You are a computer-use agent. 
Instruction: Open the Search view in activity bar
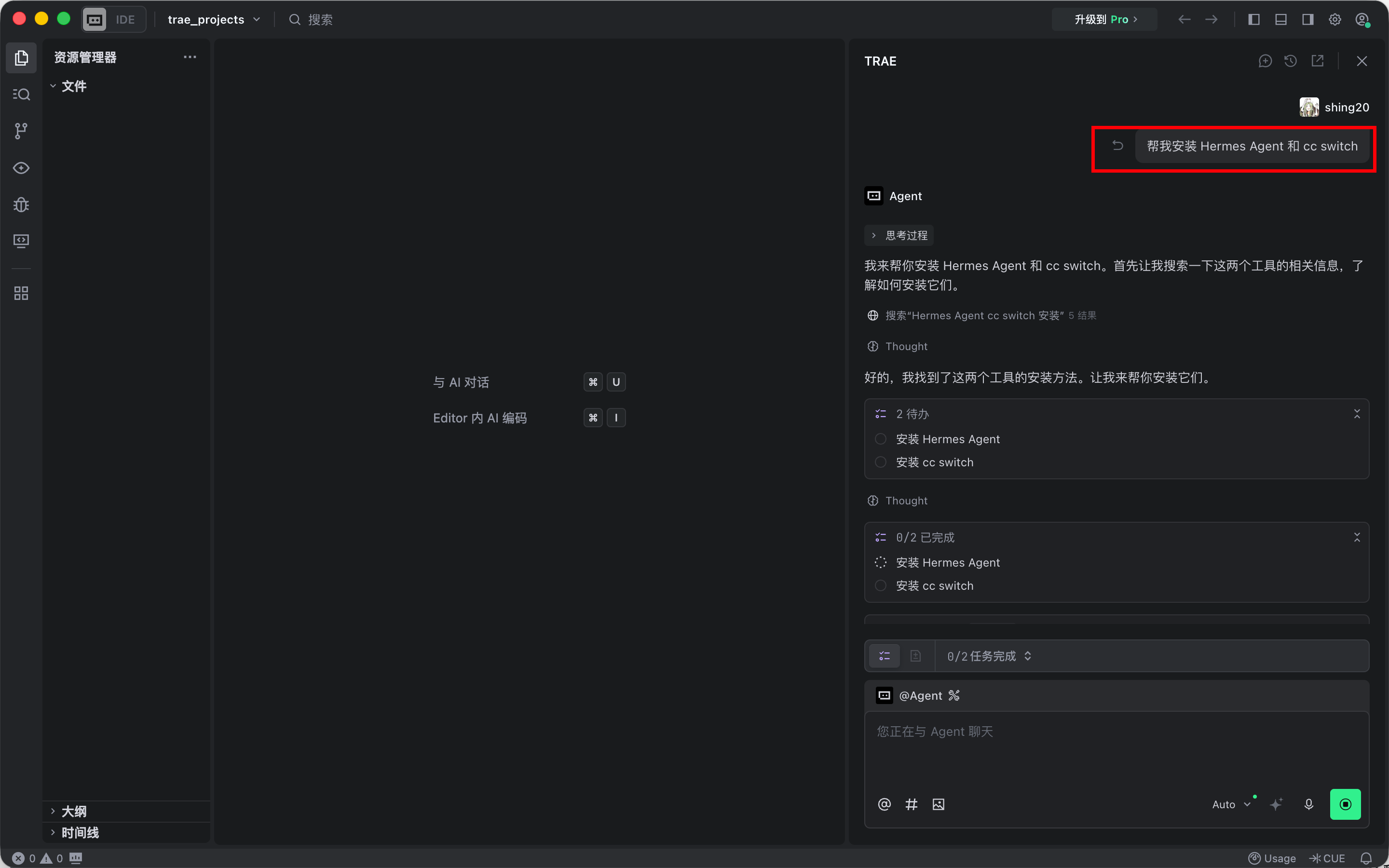click(21, 94)
